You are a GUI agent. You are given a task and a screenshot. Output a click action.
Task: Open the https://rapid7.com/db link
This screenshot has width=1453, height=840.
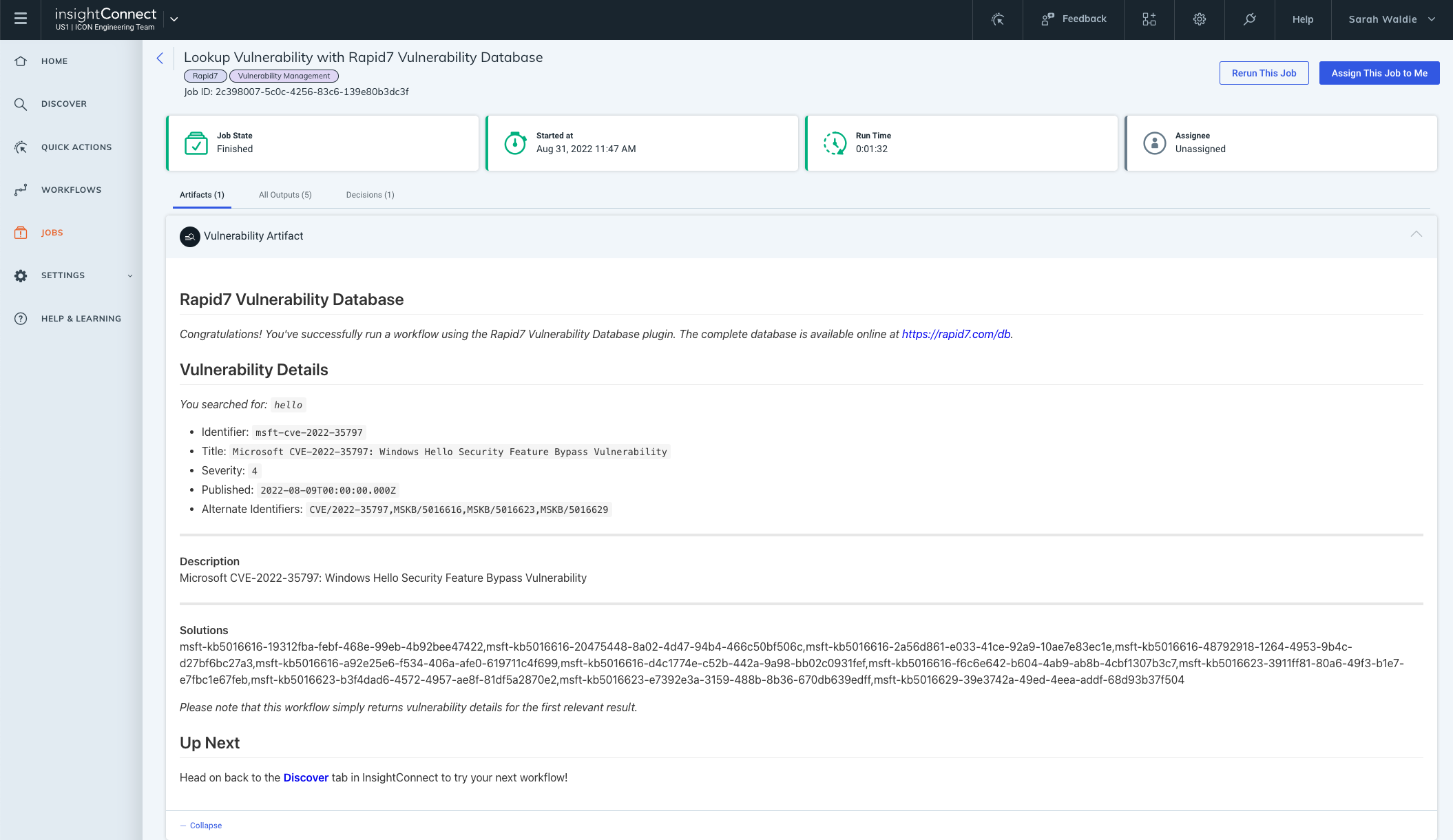click(956, 334)
